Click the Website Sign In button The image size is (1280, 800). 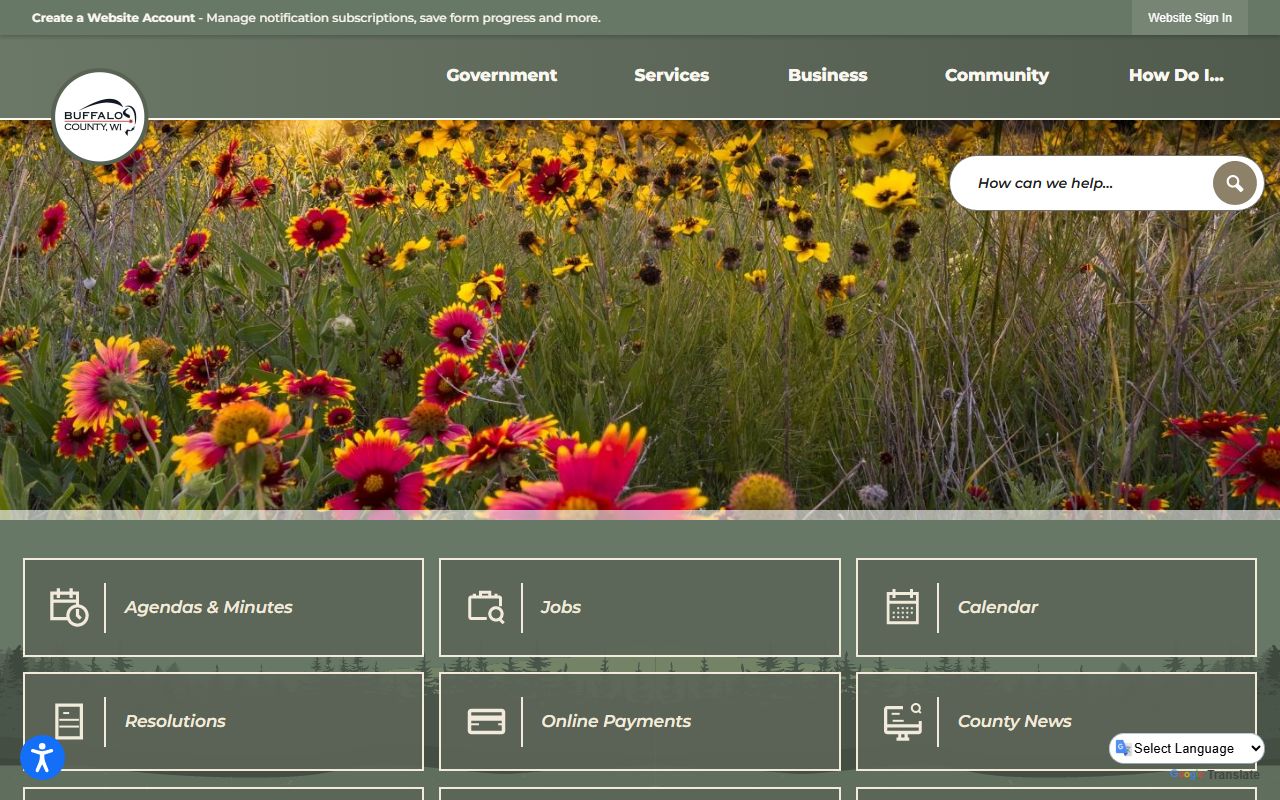point(1189,18)
